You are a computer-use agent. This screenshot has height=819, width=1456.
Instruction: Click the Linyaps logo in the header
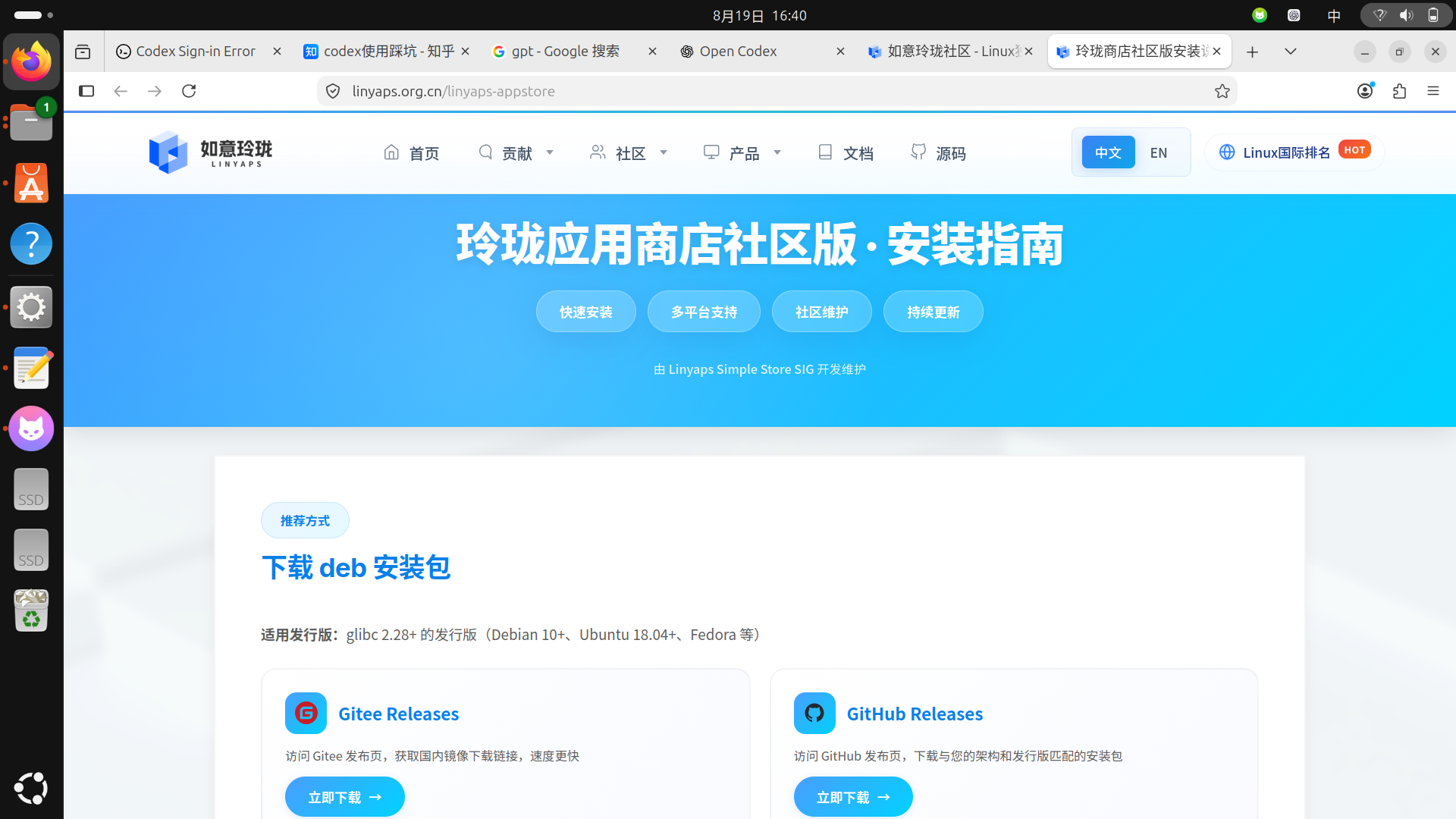[x=210, y=152]
